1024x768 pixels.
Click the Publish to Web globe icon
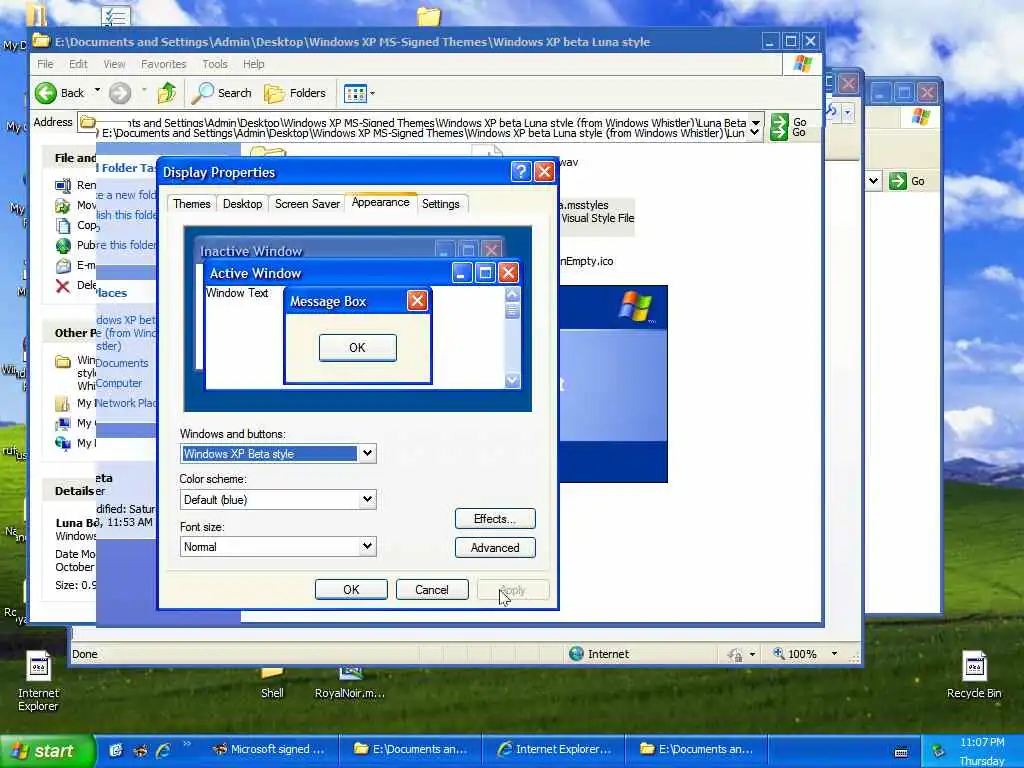tap(63, 246)
